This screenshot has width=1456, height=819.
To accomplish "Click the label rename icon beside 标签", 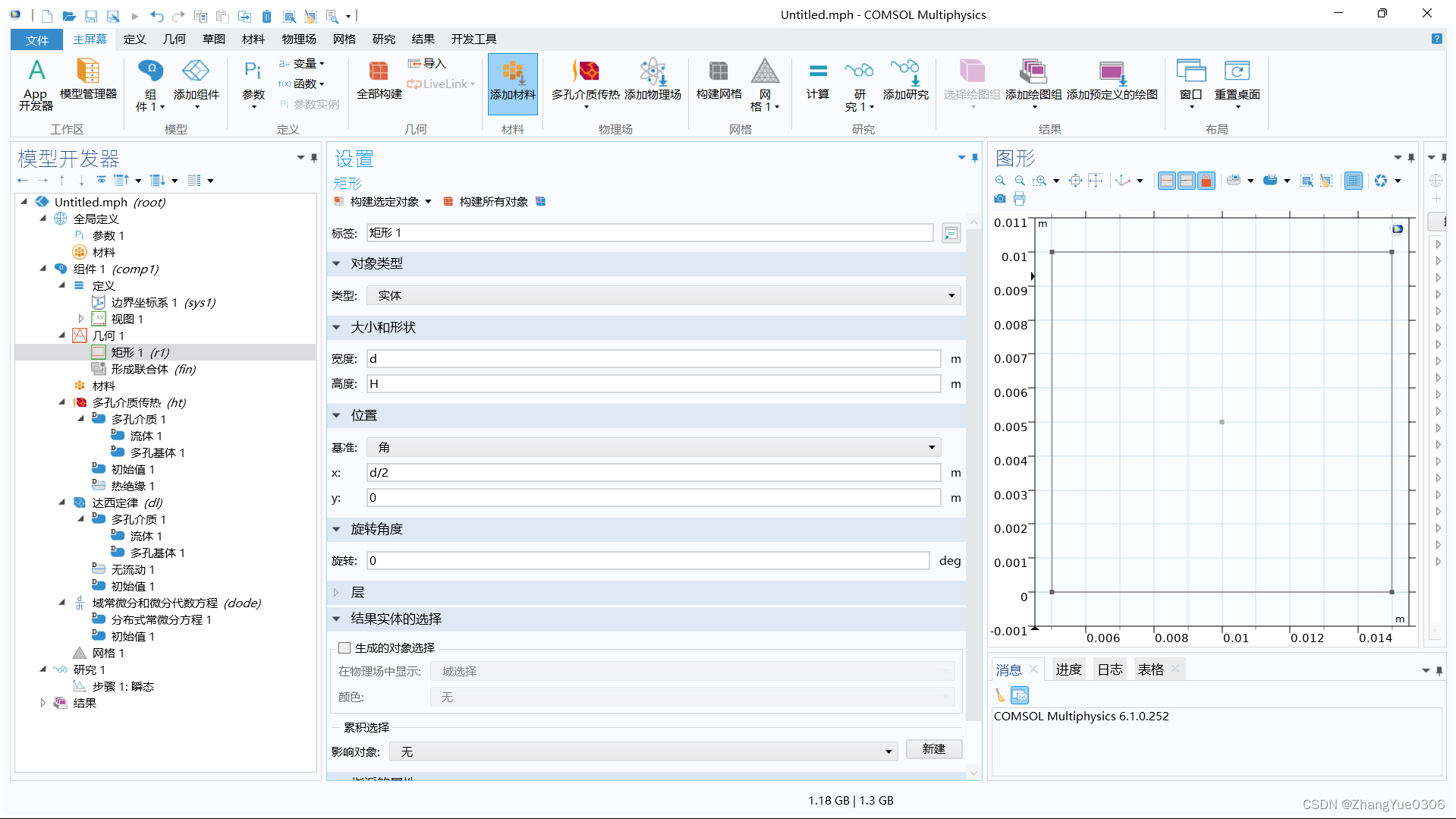I will click(x=951, y=233).
